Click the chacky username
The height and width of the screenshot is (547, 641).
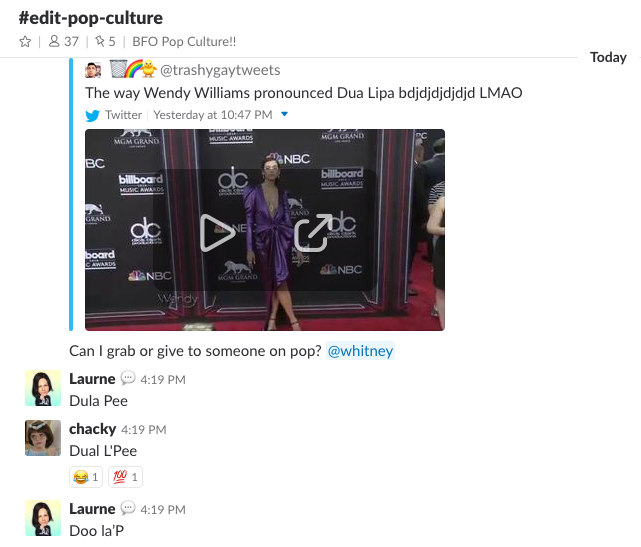click(x=92, y=429)
